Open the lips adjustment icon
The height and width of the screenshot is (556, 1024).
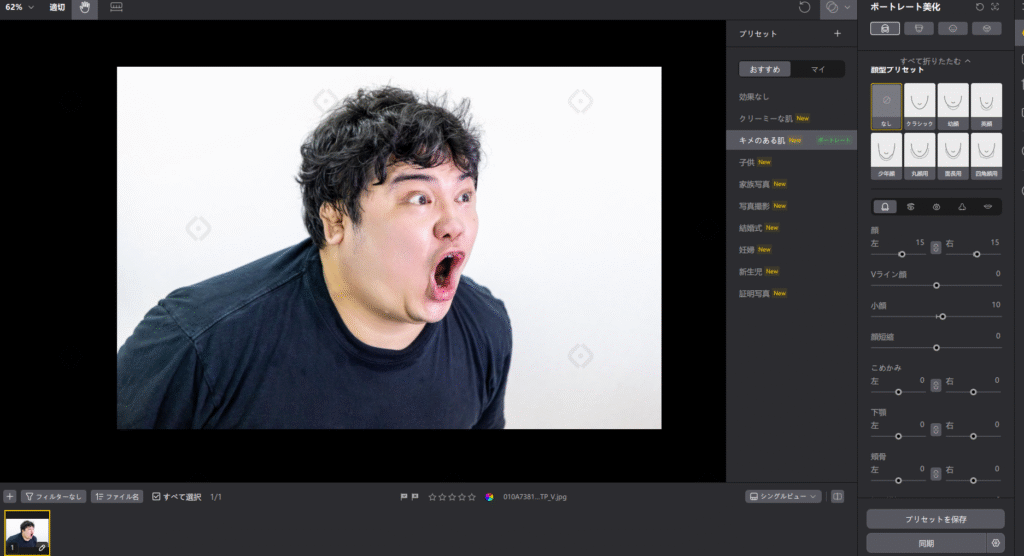coord(988,207)
